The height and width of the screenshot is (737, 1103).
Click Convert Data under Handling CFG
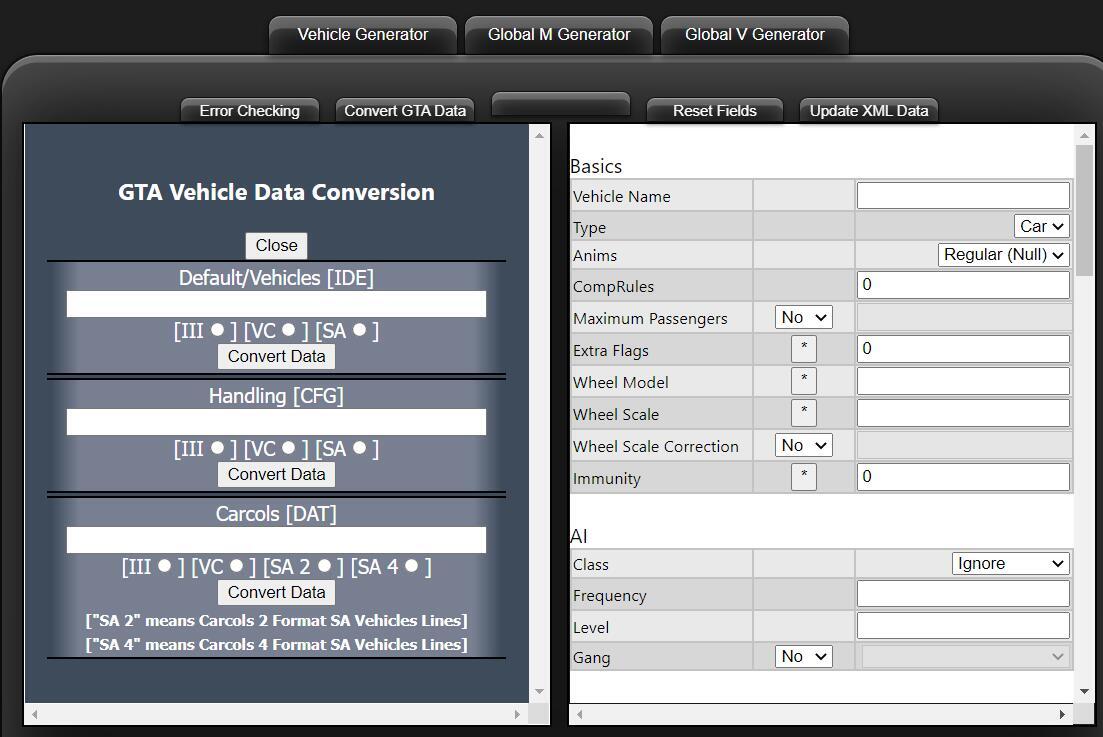click(x=276, y=475)
